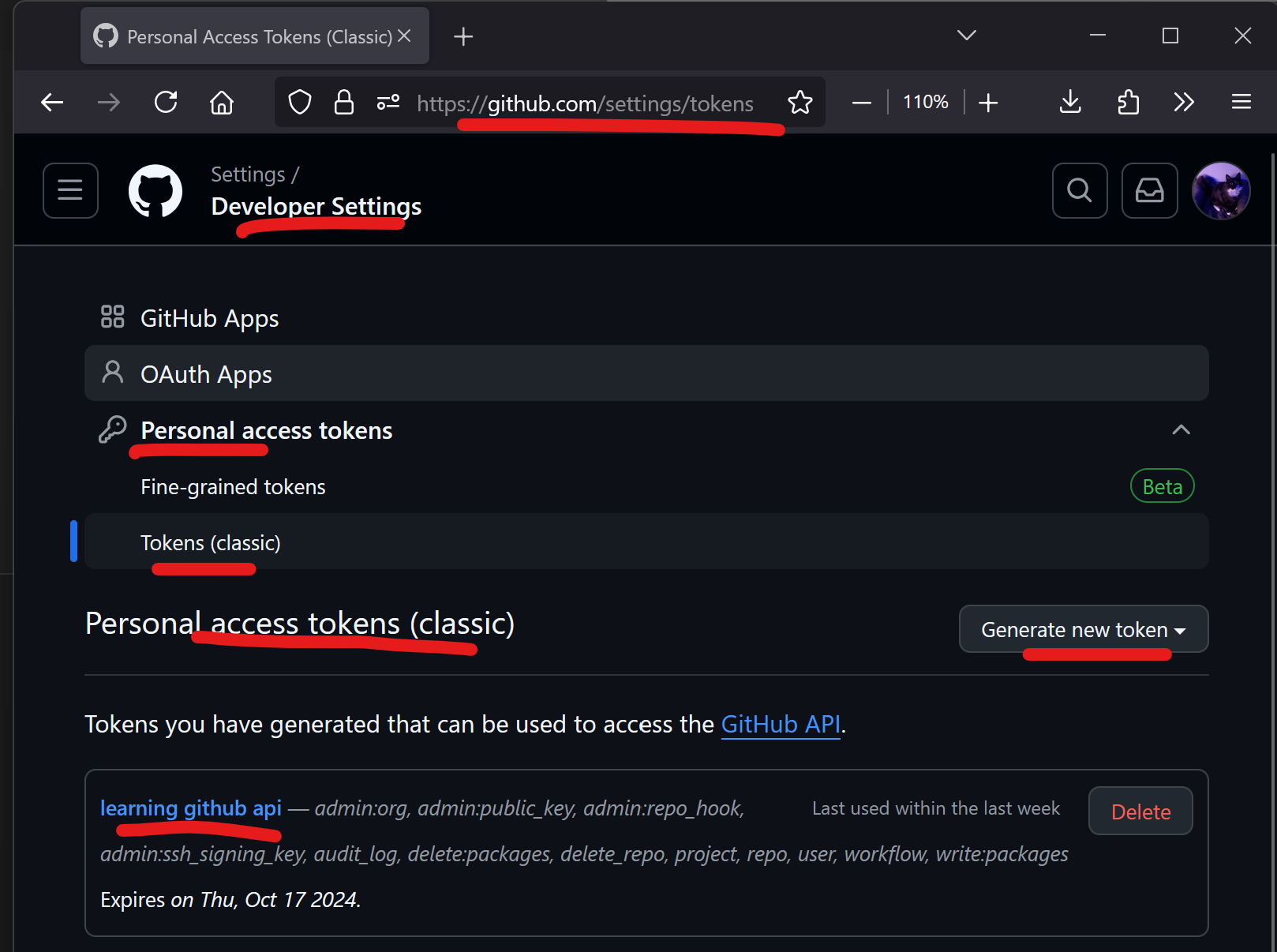
Task: Open the extensions puzzle icon
Action: pyautogui.click(x=1129, y=102)
